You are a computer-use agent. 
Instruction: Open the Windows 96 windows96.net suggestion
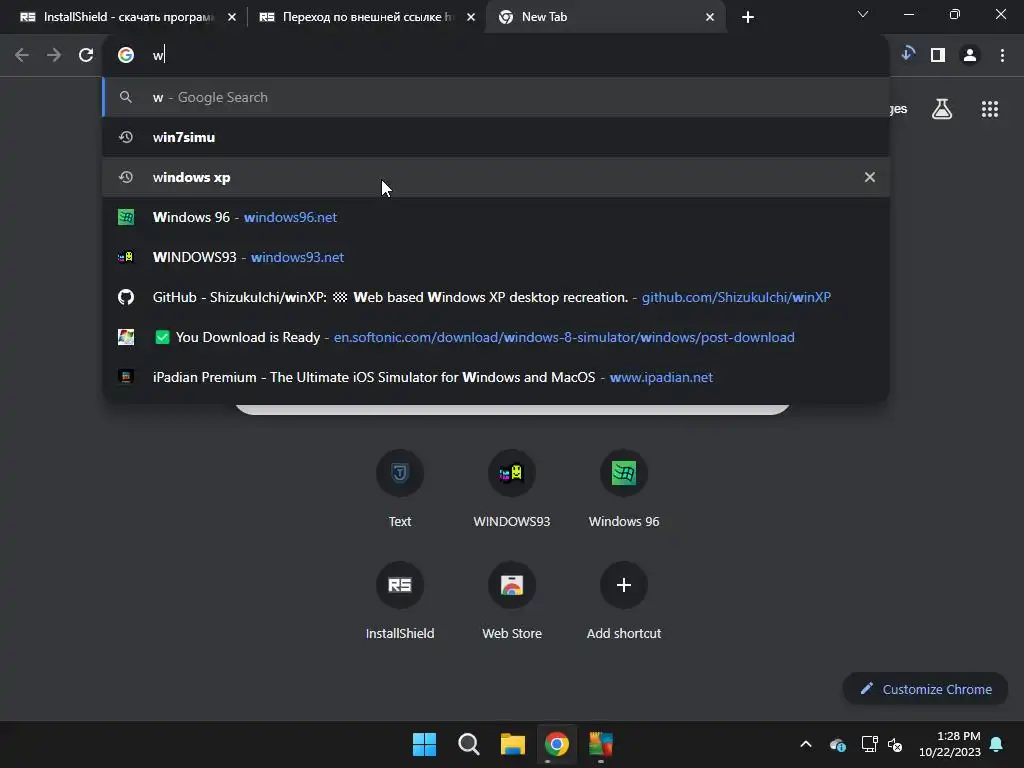[x=496, y=217]
